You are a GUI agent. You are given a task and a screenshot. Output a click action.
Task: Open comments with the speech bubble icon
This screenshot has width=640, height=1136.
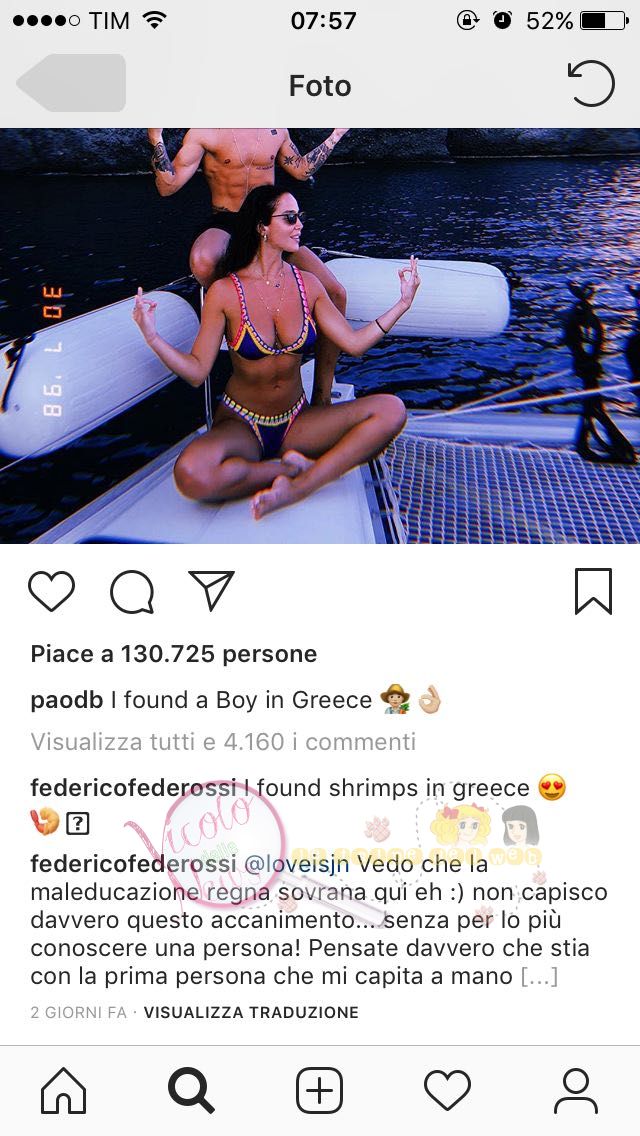pyautogui.click(x=132, y=592)
